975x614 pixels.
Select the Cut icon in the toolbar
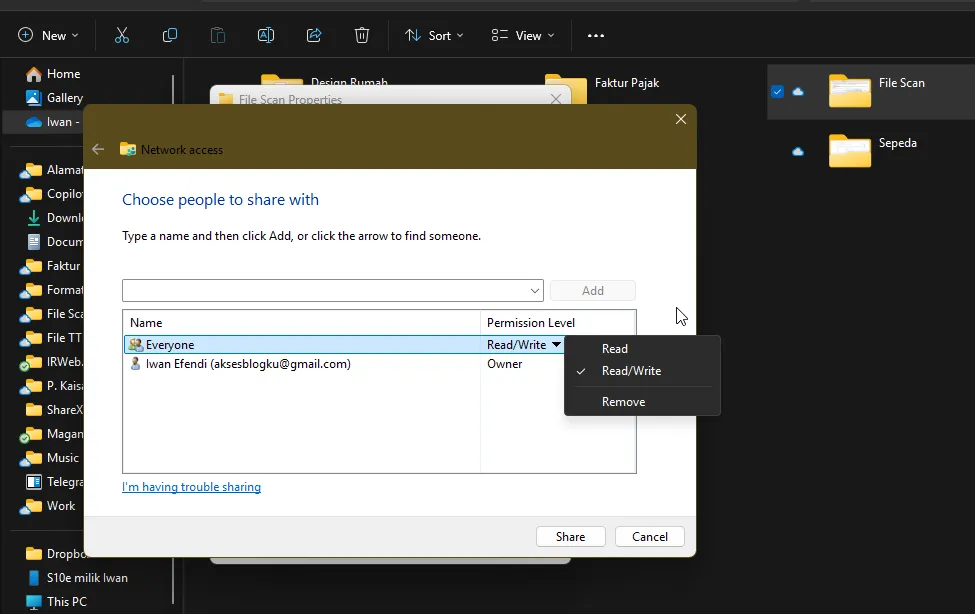click(x=122, y=35)
